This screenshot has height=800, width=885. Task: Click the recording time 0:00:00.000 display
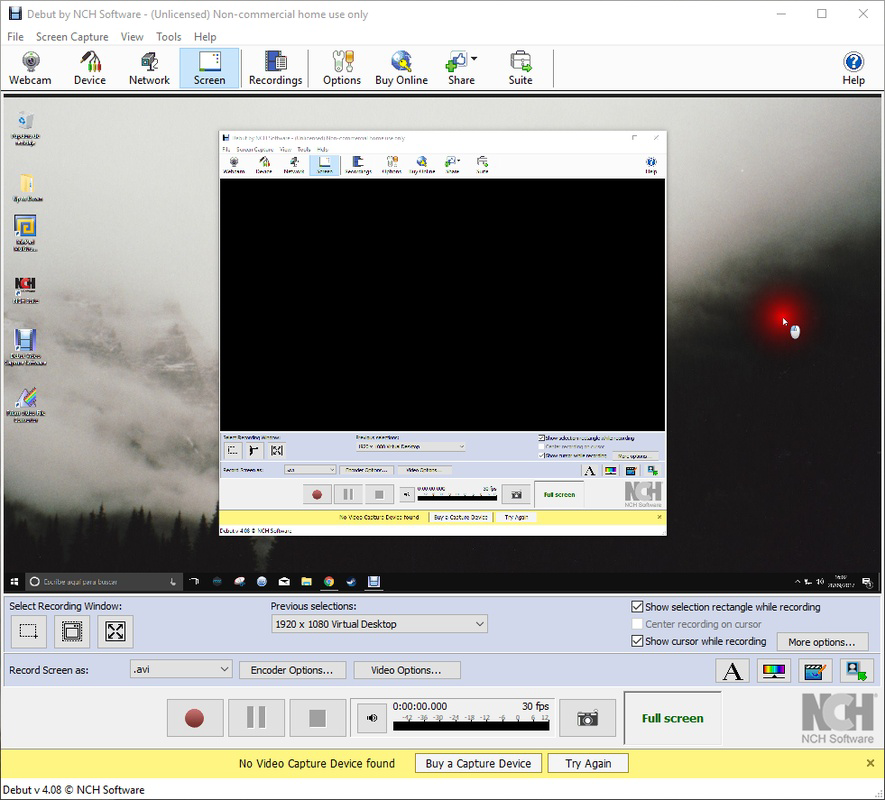[420, 706]
